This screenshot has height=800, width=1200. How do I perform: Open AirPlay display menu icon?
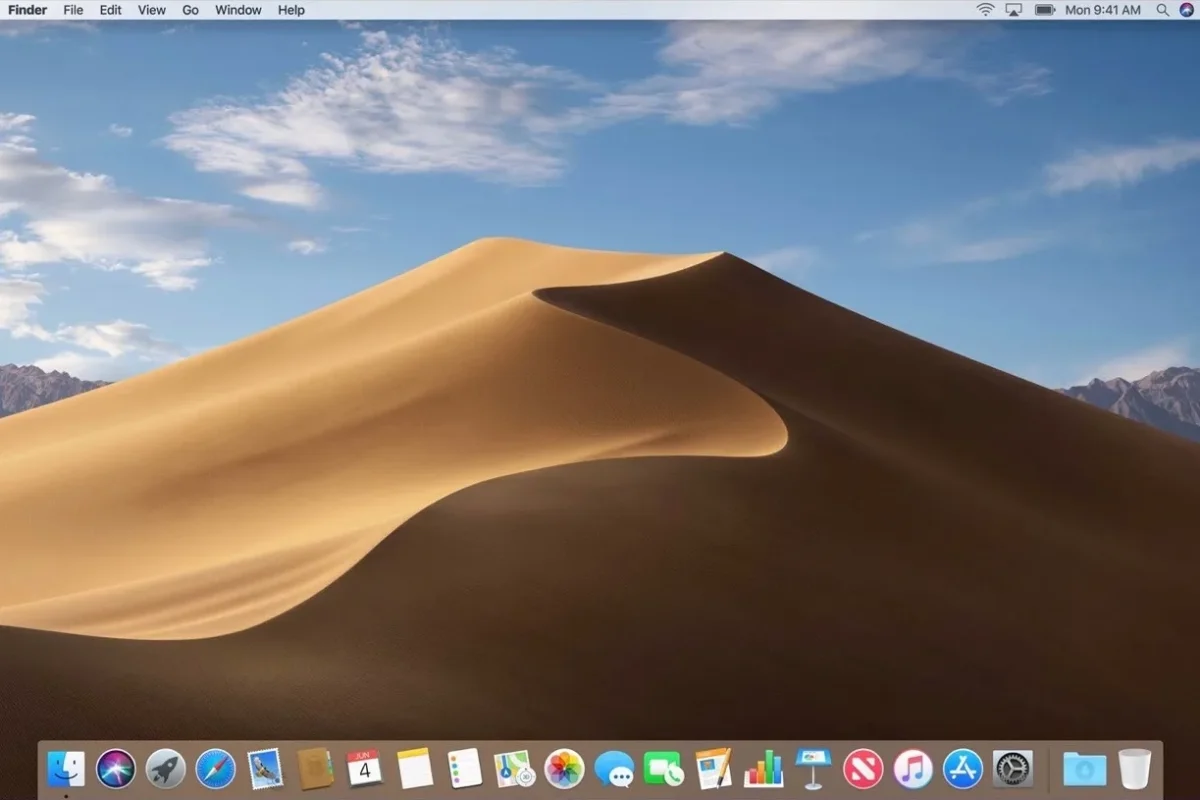point(1014,10)
